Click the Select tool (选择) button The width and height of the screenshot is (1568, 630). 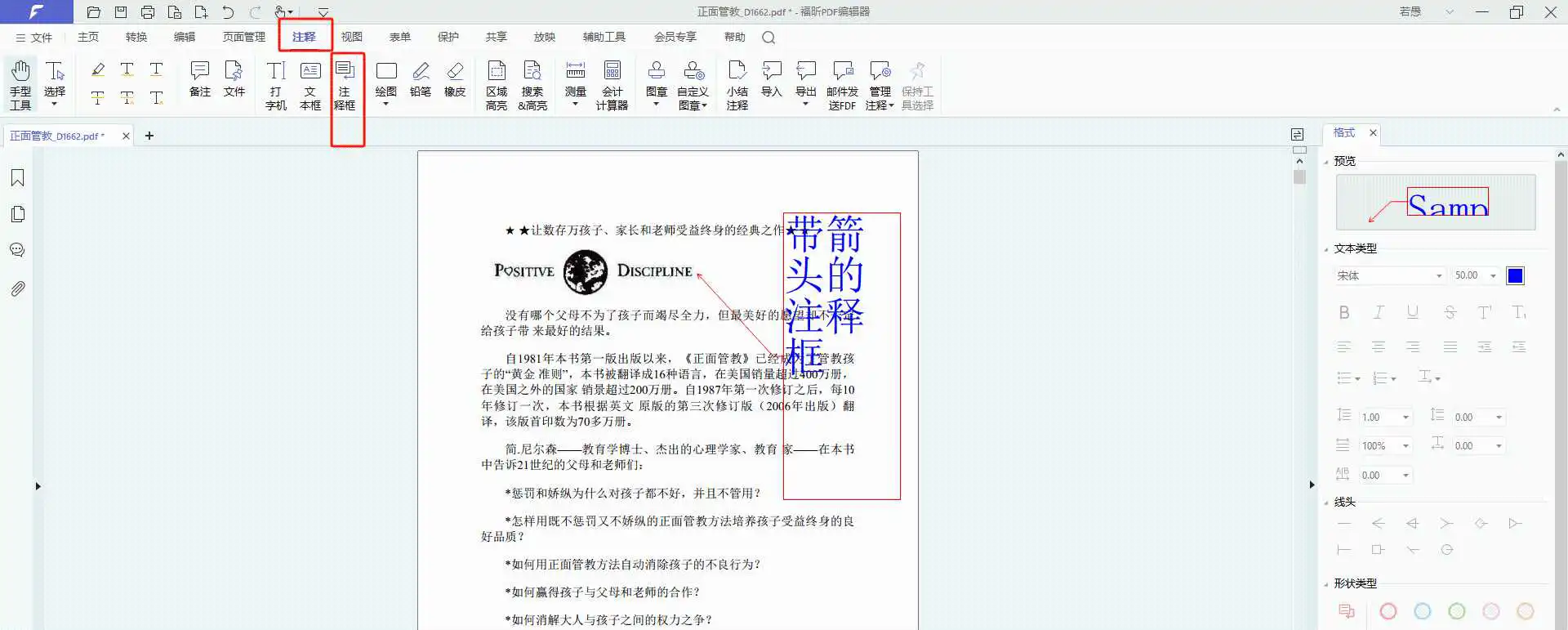pyautogui.click(x=55, y=84)
